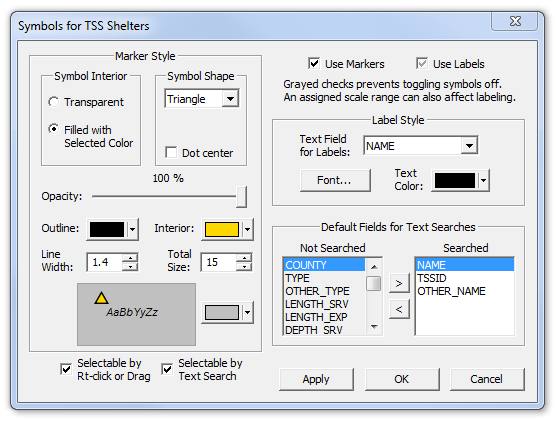Expand the Text Field for Labels dropdown
The height and width of the screenshot is (421, 556).
pos(469,145)
